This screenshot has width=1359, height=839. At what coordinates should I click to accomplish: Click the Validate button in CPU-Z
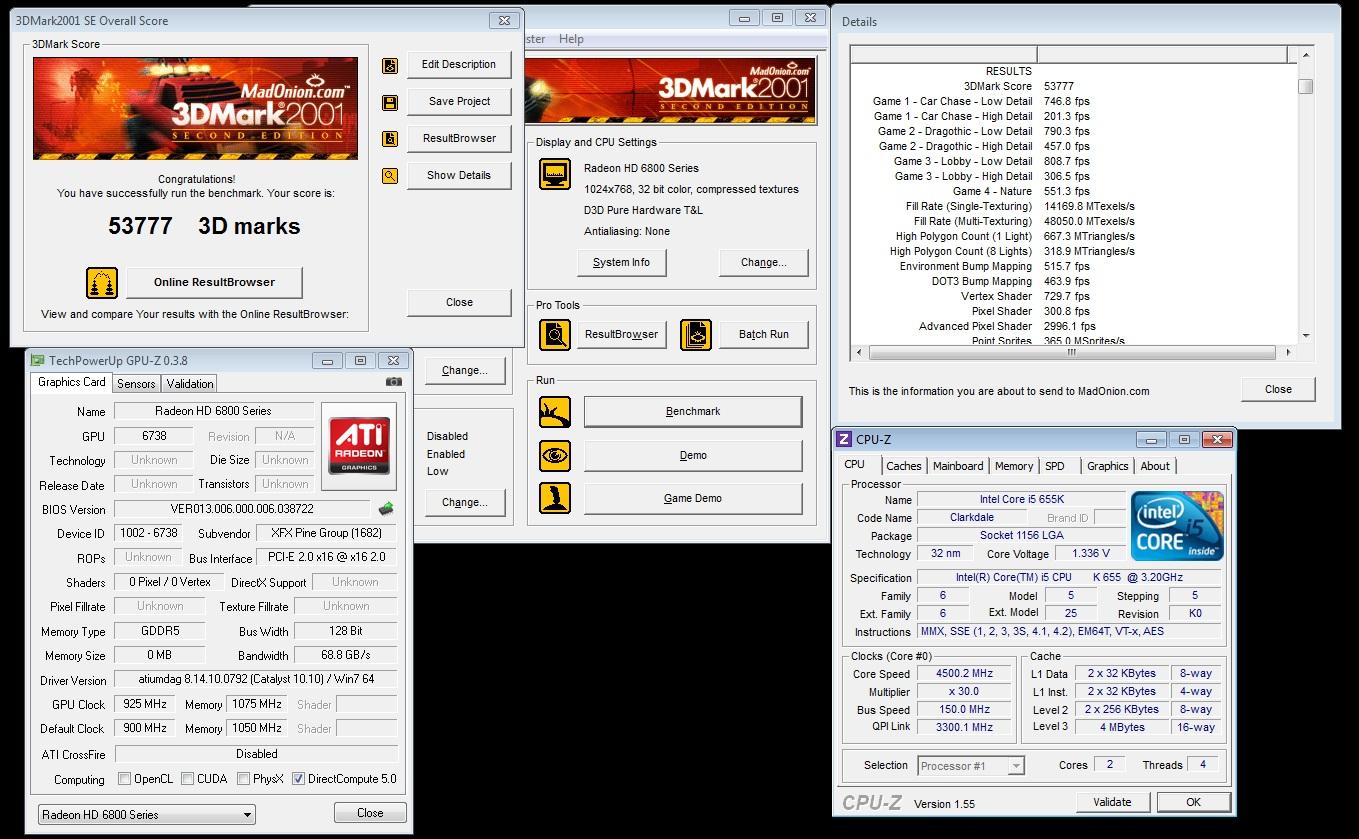[1112, 802]
